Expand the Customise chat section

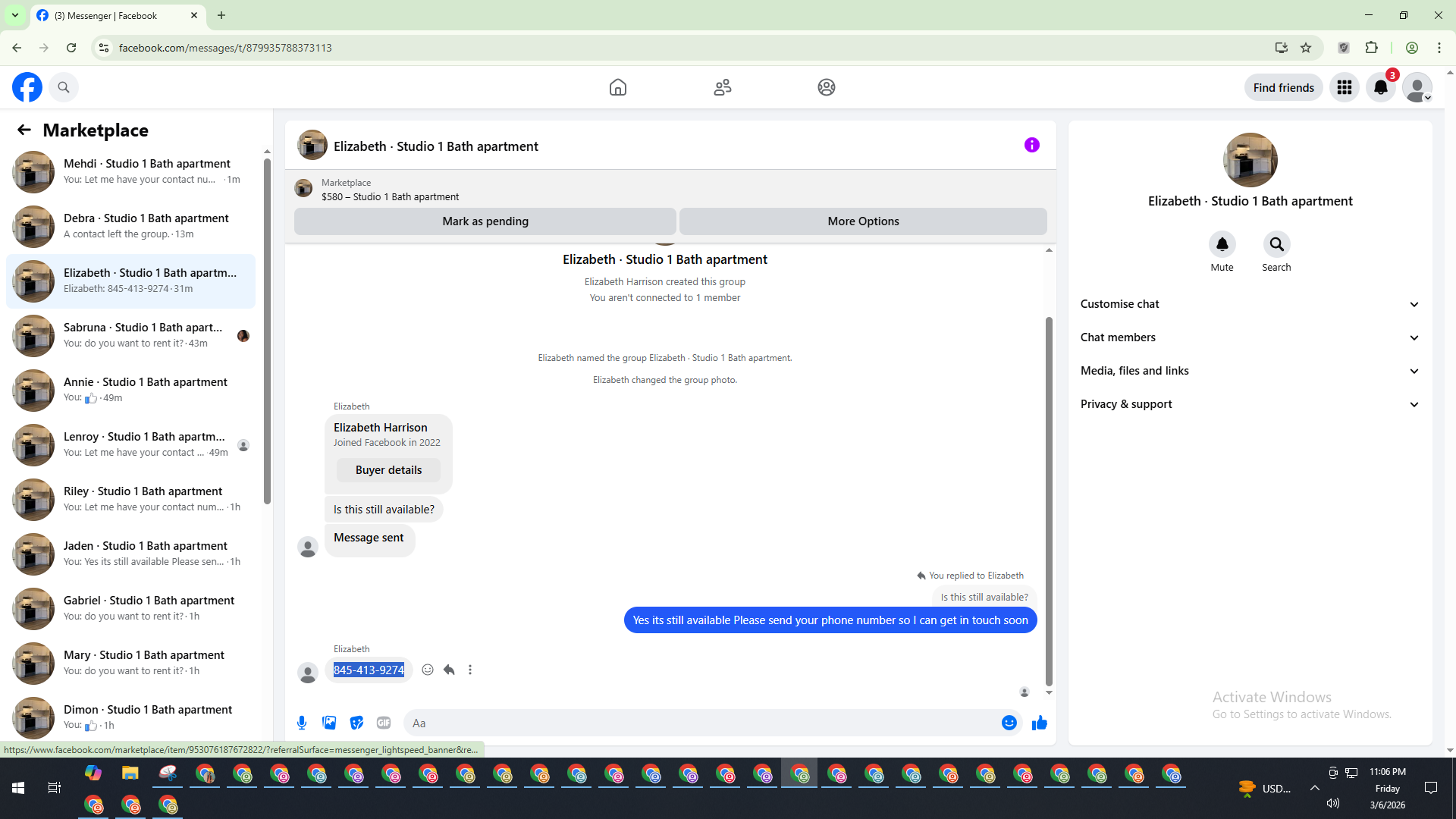1249,304
